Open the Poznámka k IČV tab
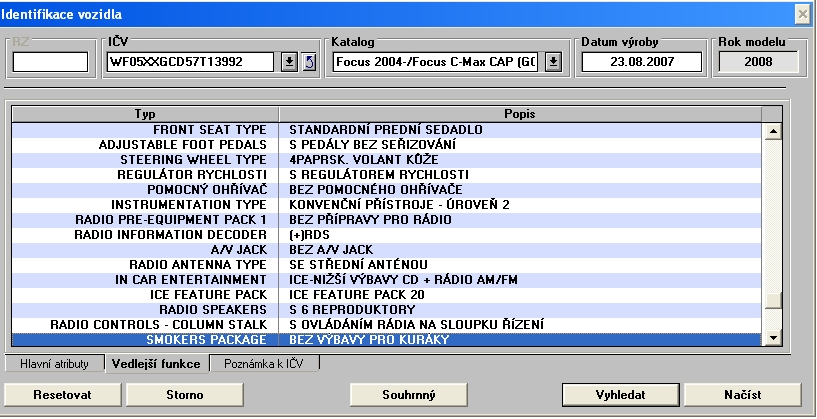 [x=264, y=364]
